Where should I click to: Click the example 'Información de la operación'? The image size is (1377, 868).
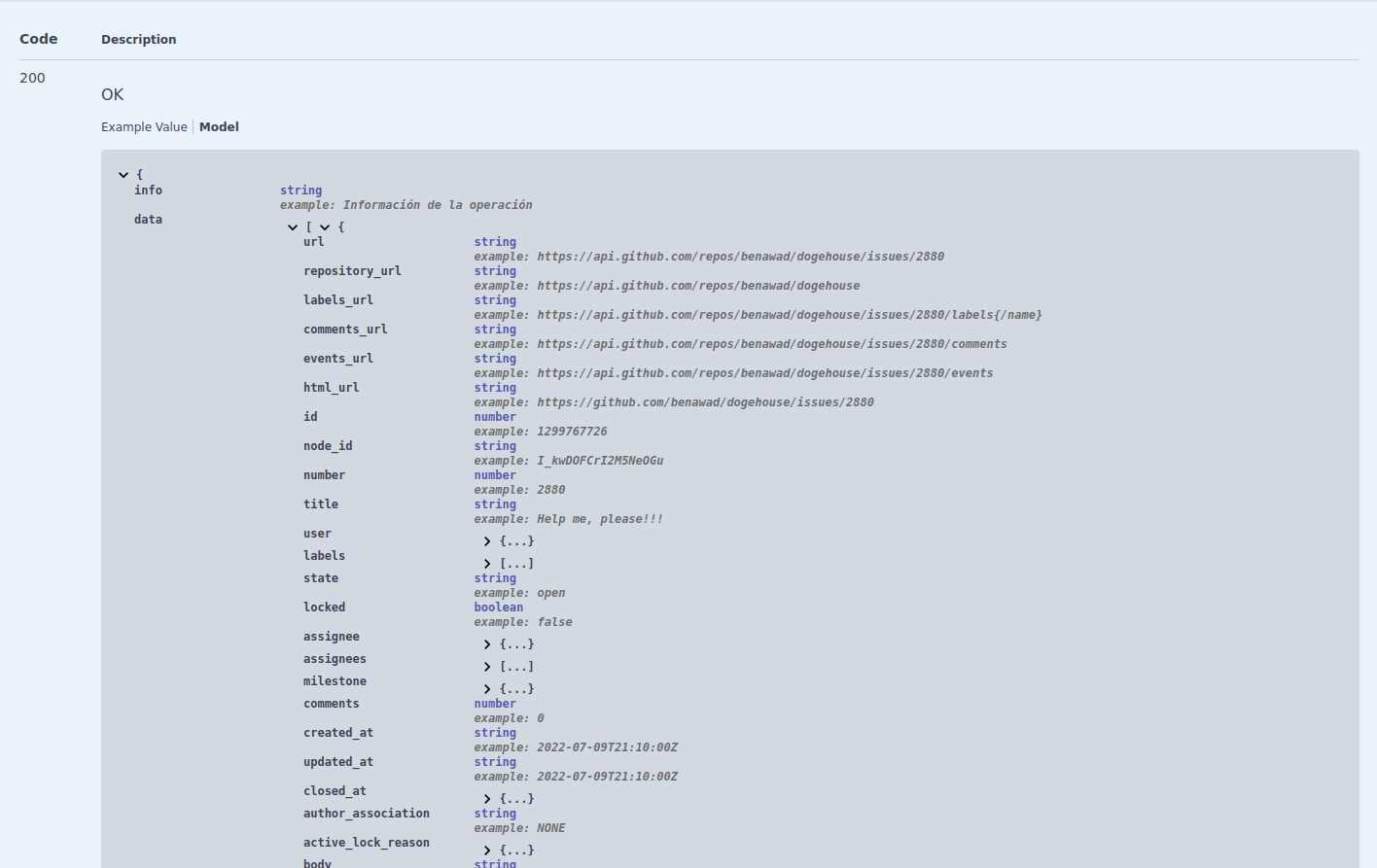tap(438, 205)
